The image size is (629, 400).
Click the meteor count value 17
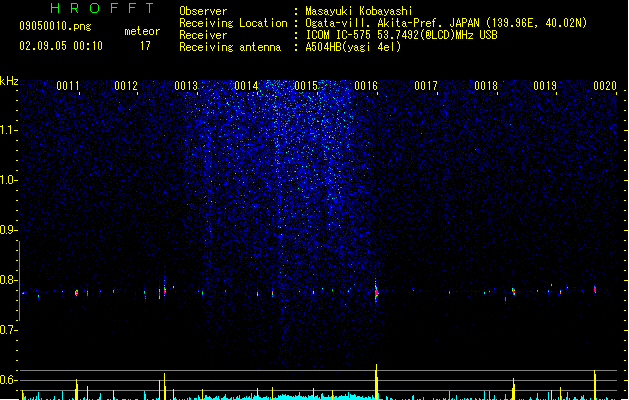tap(145, 46)
